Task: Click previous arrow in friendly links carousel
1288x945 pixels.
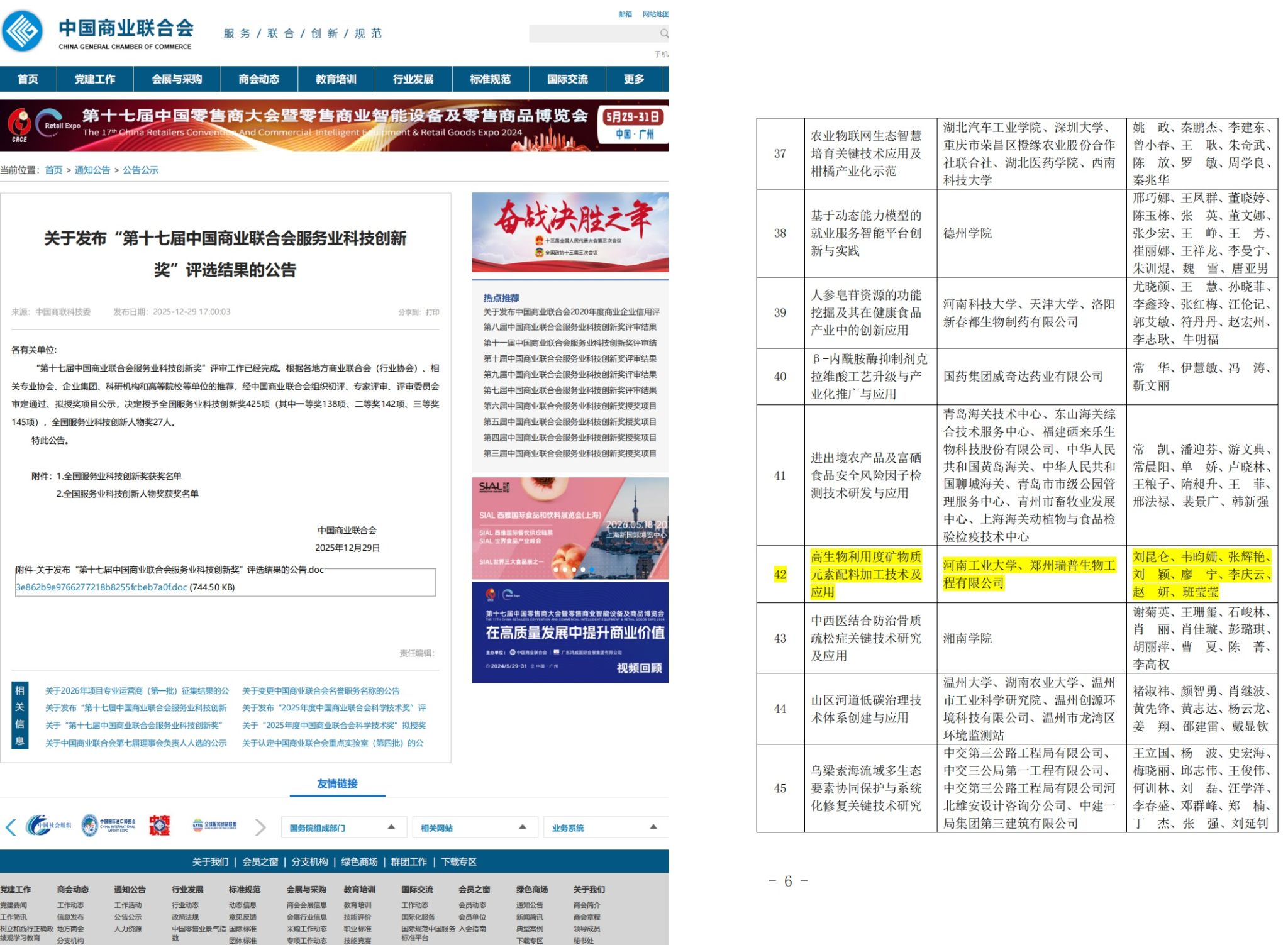Action: pyautogui.click(x=11, y=827)
